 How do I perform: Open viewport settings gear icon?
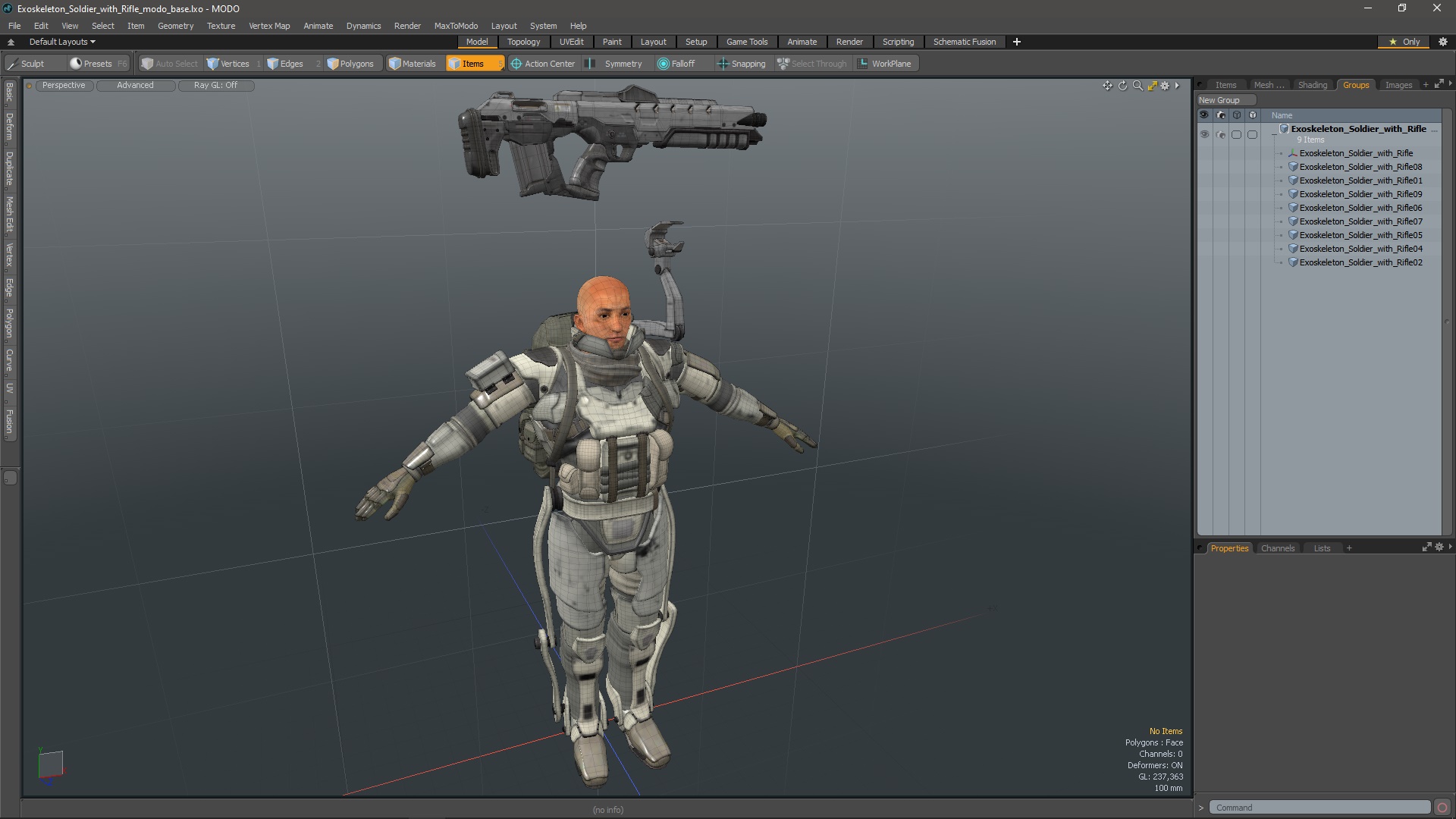1165,86
